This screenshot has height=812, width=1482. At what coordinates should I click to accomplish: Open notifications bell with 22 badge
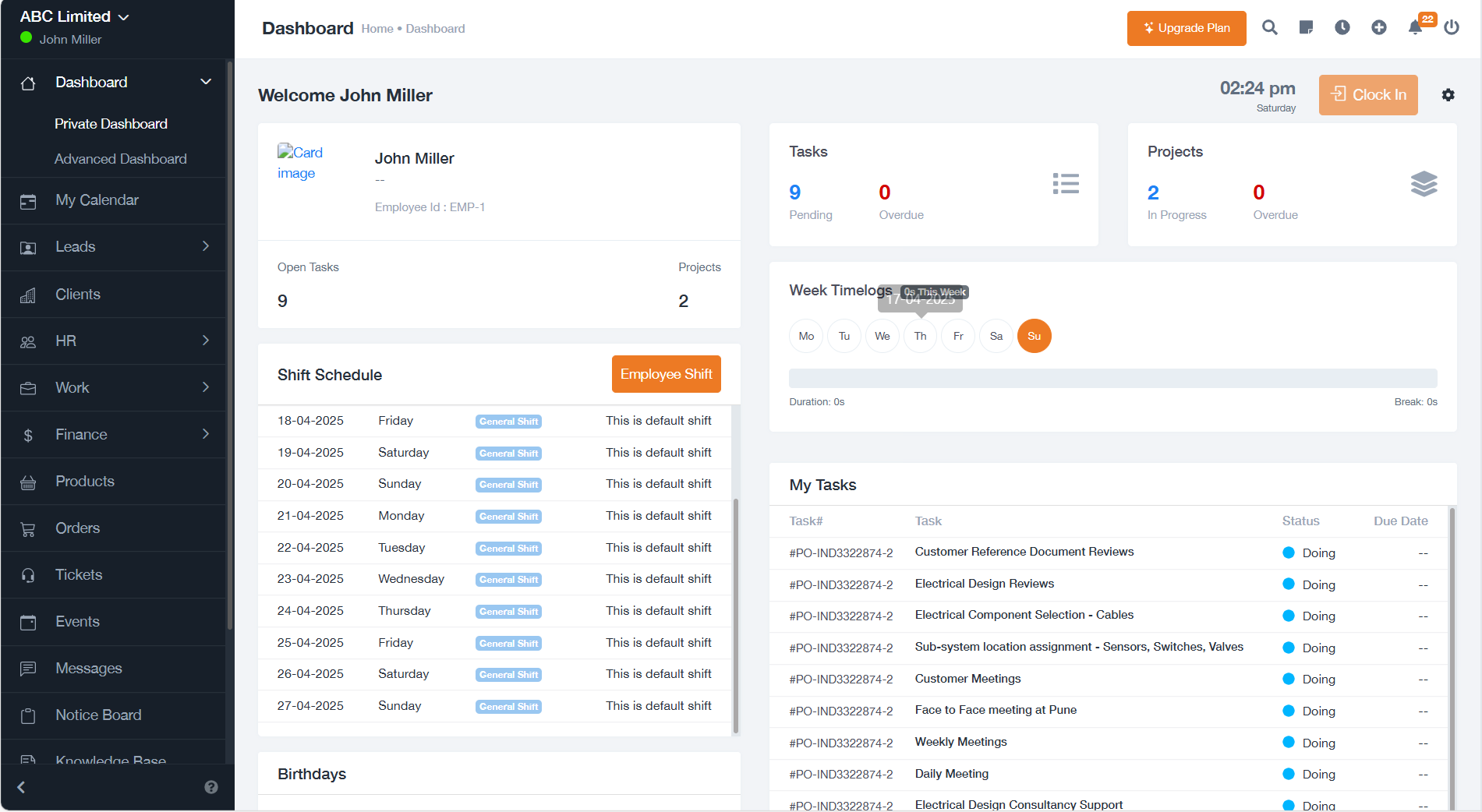point(1416,28)
